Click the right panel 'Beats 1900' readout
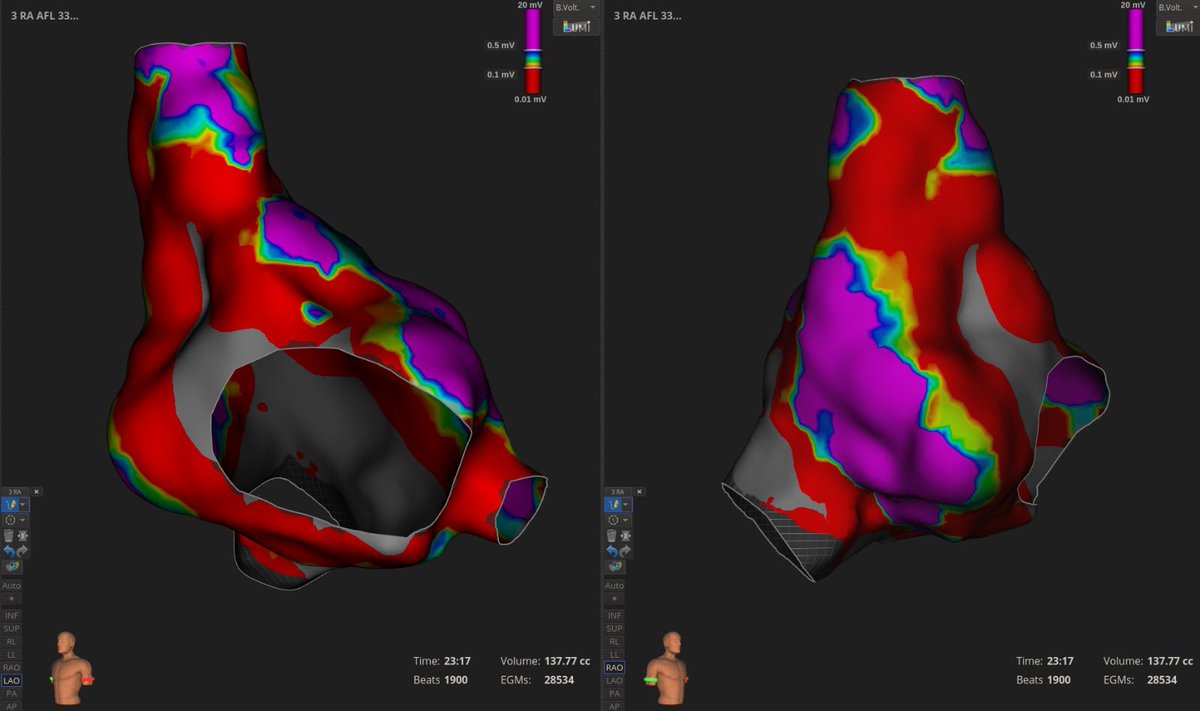This screenshot has width=1200, height=711. [x=1044, y=679]
